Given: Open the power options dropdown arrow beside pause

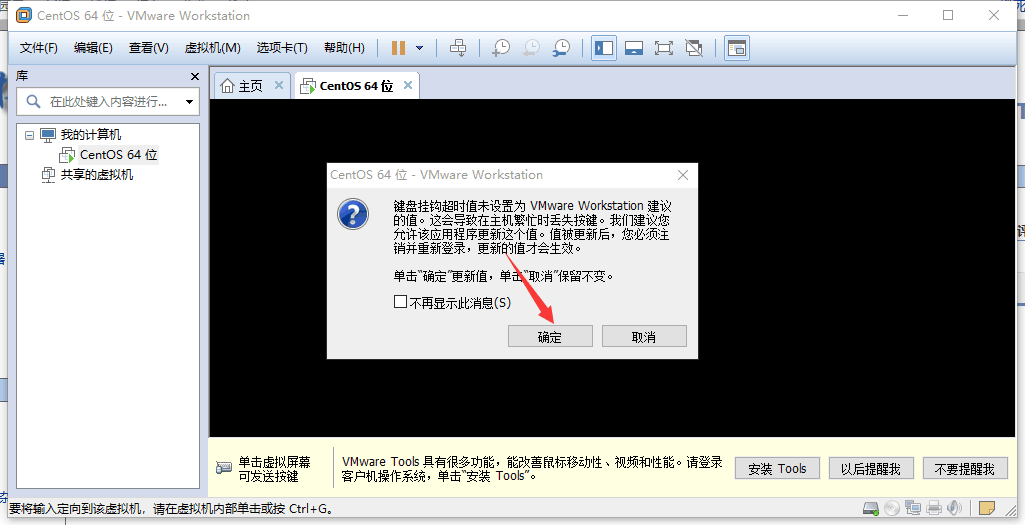Looking at the screenshot, I should (x=420, y=48).
